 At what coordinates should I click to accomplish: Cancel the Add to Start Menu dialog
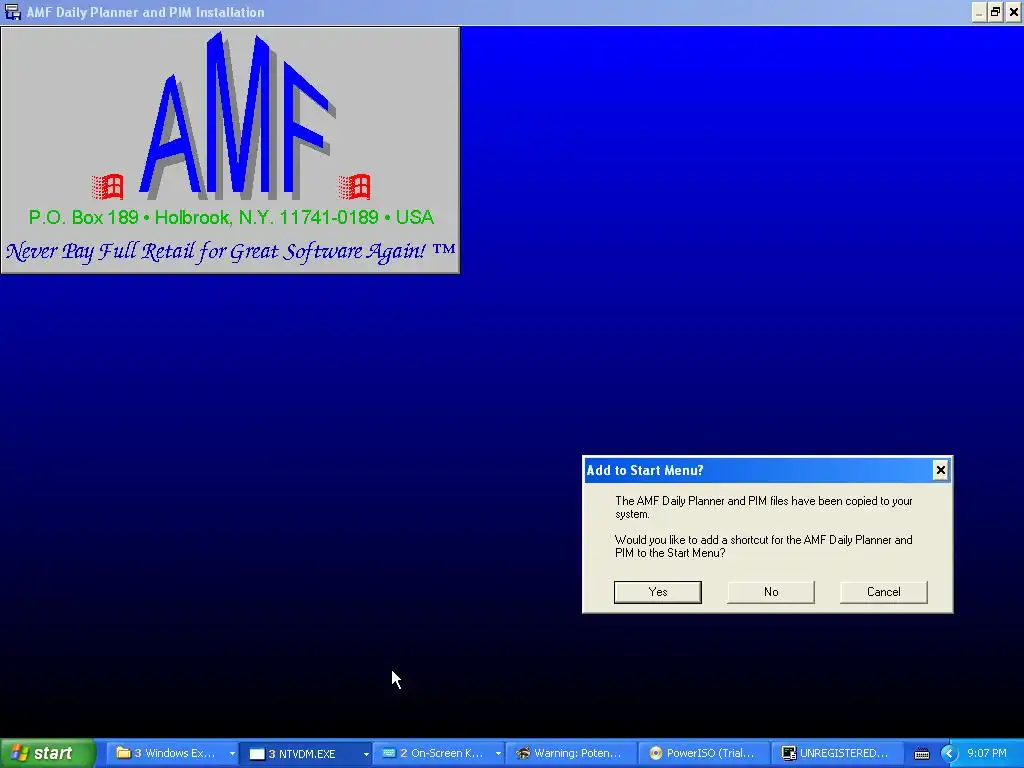coord(884,592)
